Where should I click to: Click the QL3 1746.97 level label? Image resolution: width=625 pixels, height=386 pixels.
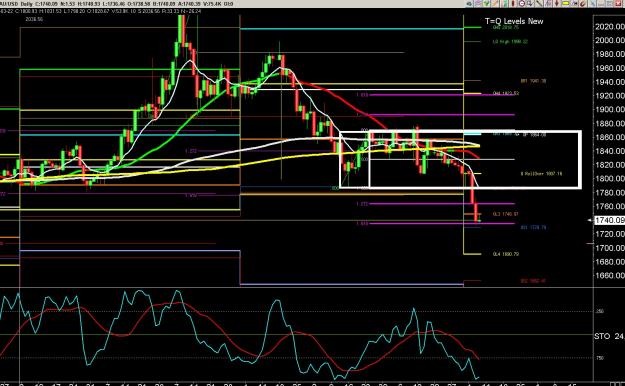coord(506,214)
